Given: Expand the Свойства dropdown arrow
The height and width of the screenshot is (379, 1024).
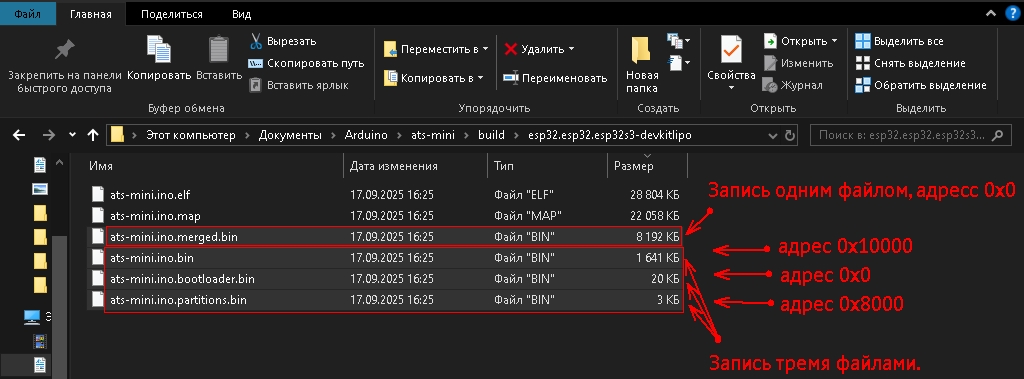Looking at the screenshot, I should pos(731,88).
